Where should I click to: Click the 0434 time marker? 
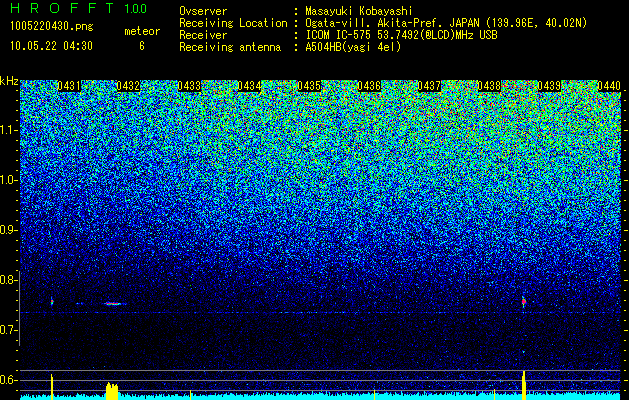[x=249, y=86]
